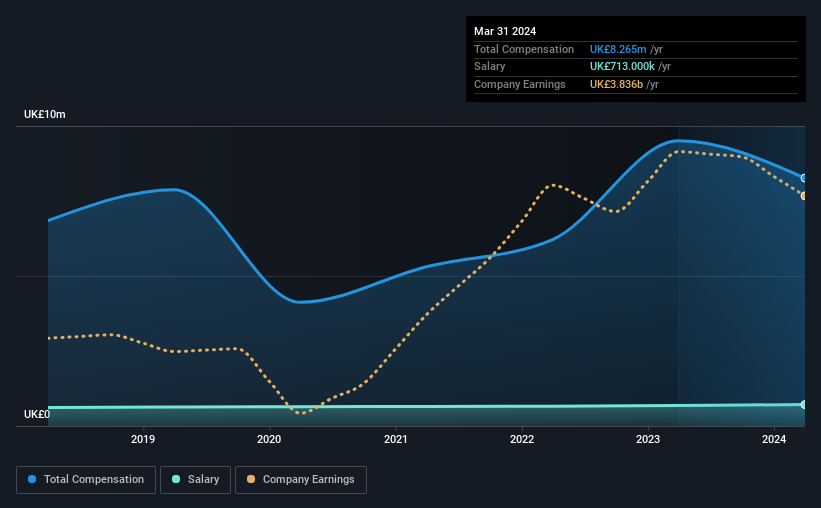
Task: Toggle the Salary legend button
Action: coord(195,480)
